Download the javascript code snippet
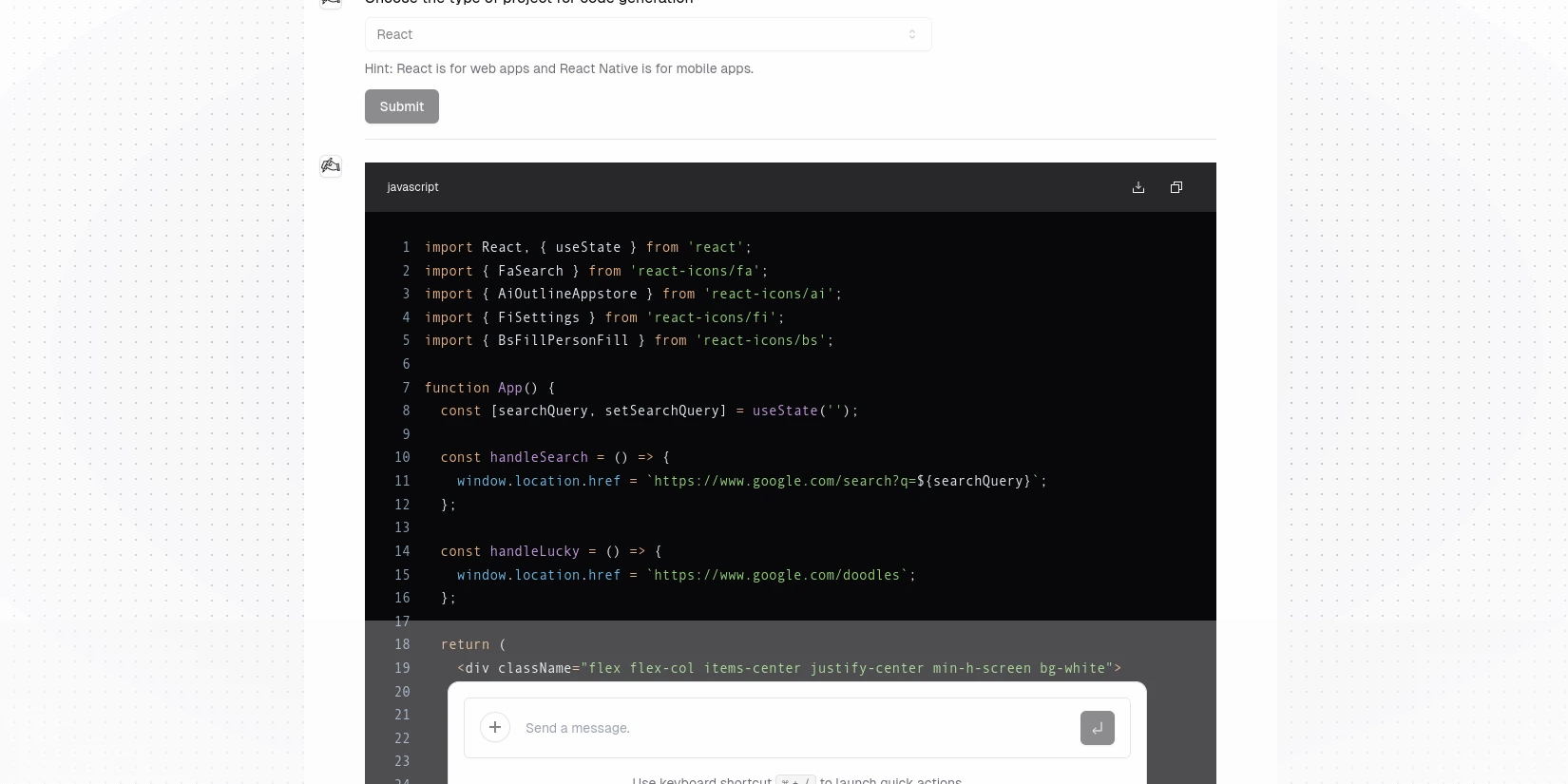Image resolution: width=1568 pixels, height=784 pixels. [x=1138, y=187]
